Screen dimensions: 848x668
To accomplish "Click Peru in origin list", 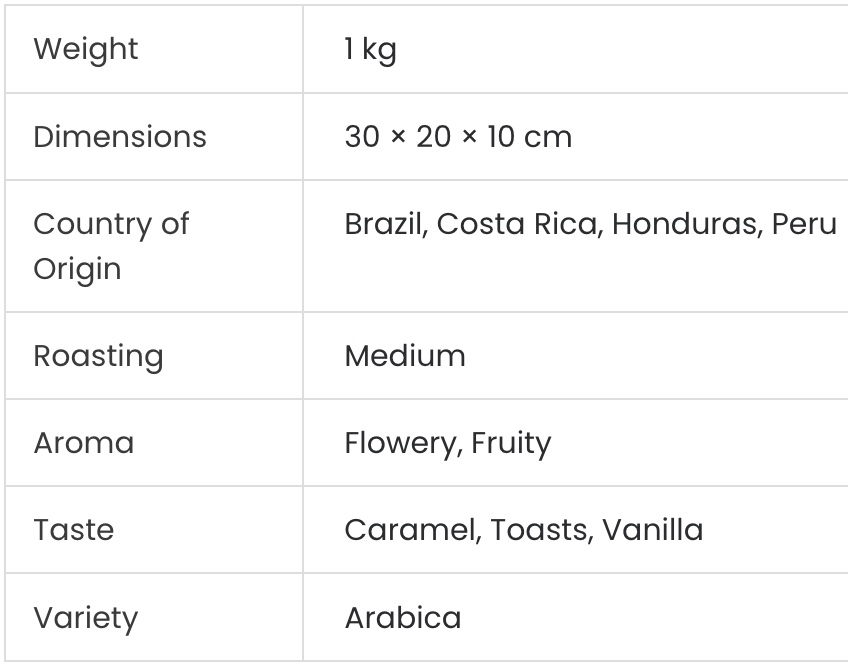I will click(x=804, y=224).
